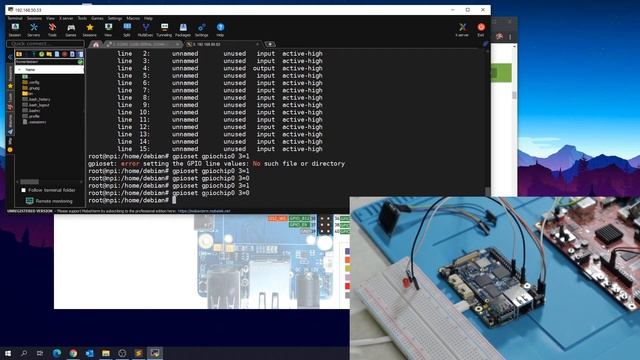The height and width of the screenshot is (360, 640).
Task: Select the .bashrc file
Action: 31,111
